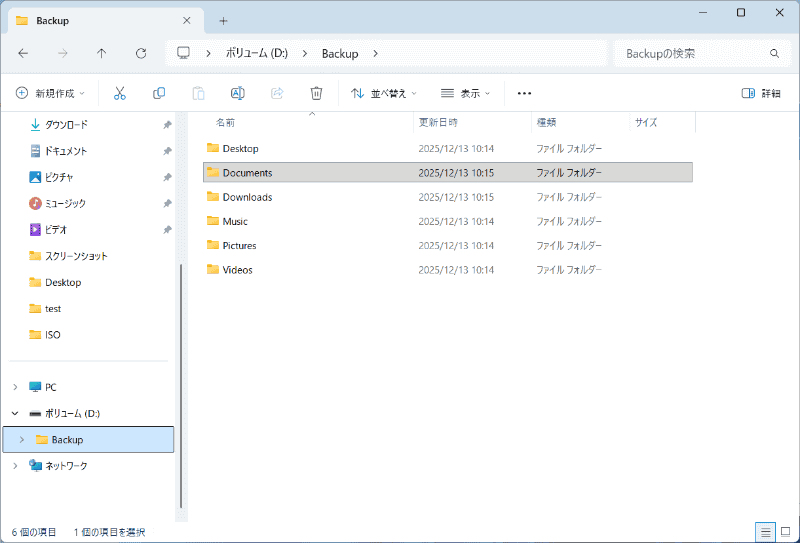Click pin icon next to ピクチャ

(x=167, y=177)
